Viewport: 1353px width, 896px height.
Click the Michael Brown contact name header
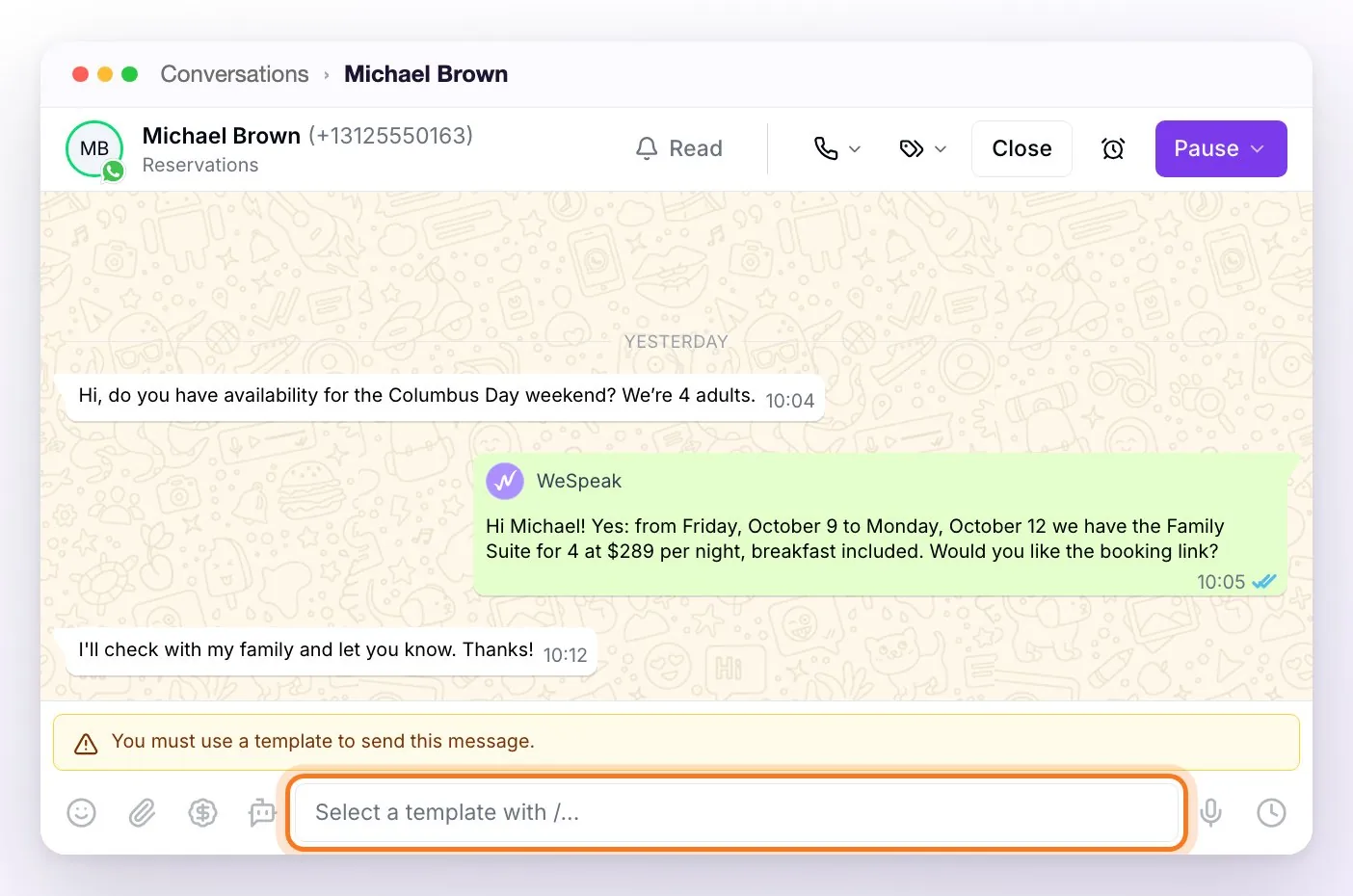coord(222,136)
